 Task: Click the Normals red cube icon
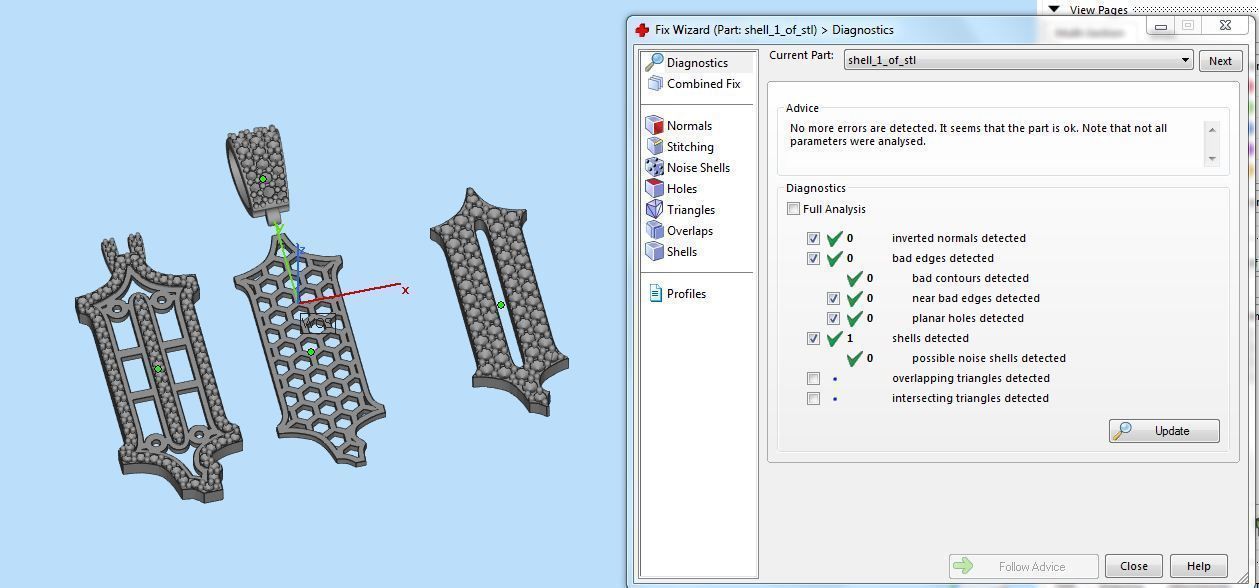pyautogui.click(x=655, y=125)
